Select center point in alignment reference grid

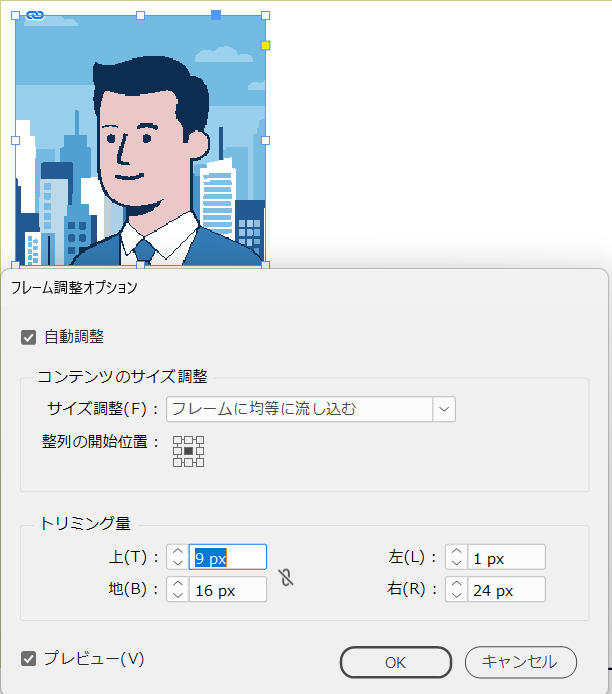tap(189, 451)
